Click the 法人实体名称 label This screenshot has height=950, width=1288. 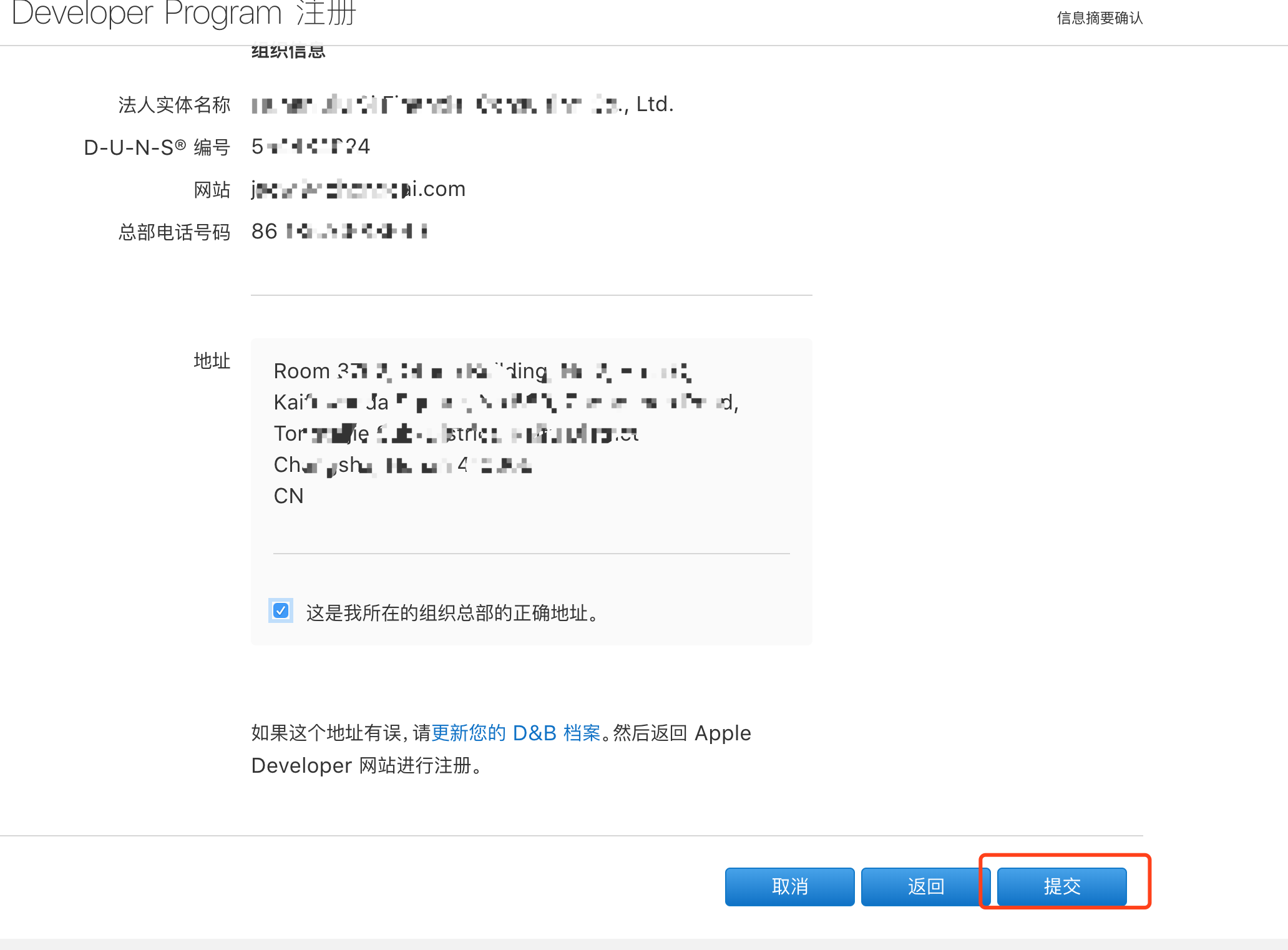coord(175,105)
